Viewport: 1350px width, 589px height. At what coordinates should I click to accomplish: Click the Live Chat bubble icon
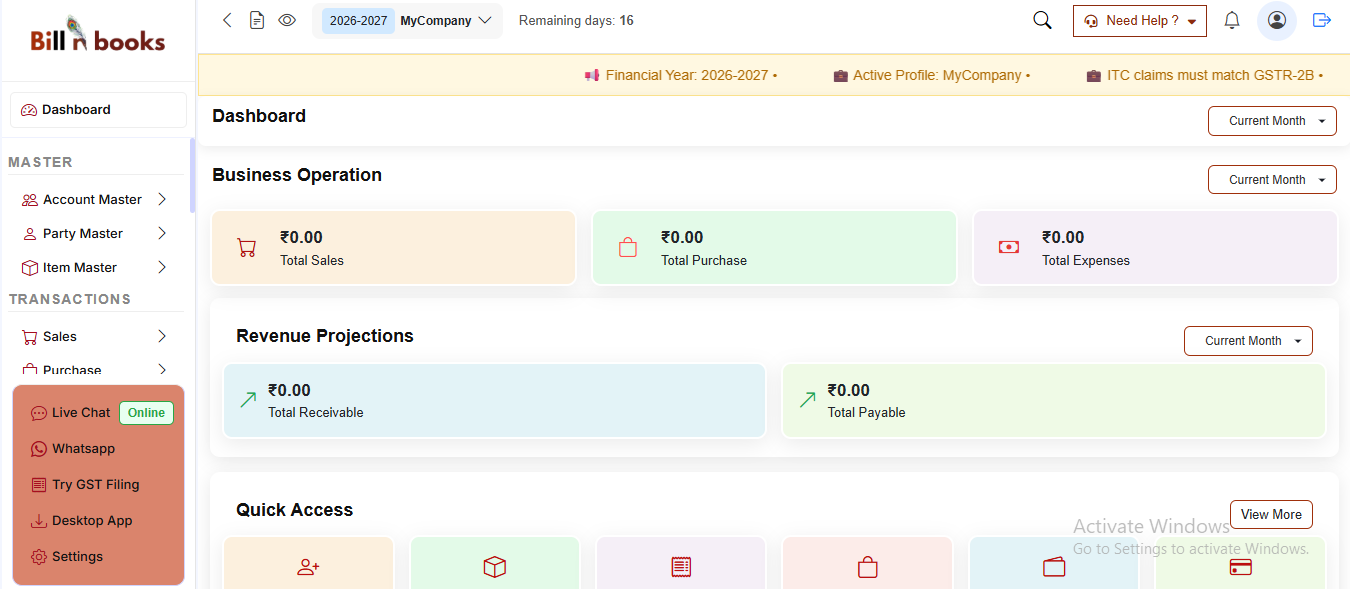(x=39, y=413)
